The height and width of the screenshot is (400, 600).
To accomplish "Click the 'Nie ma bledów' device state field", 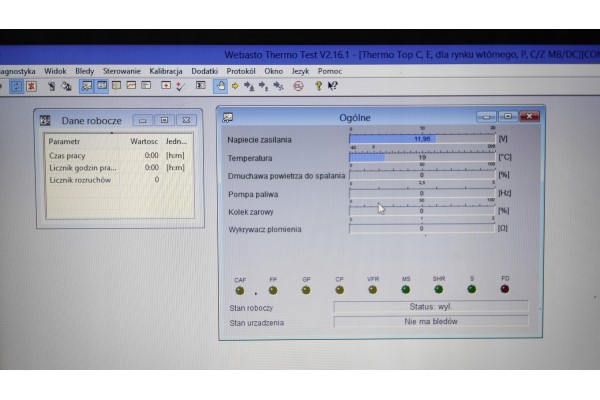I will (431, 322).
